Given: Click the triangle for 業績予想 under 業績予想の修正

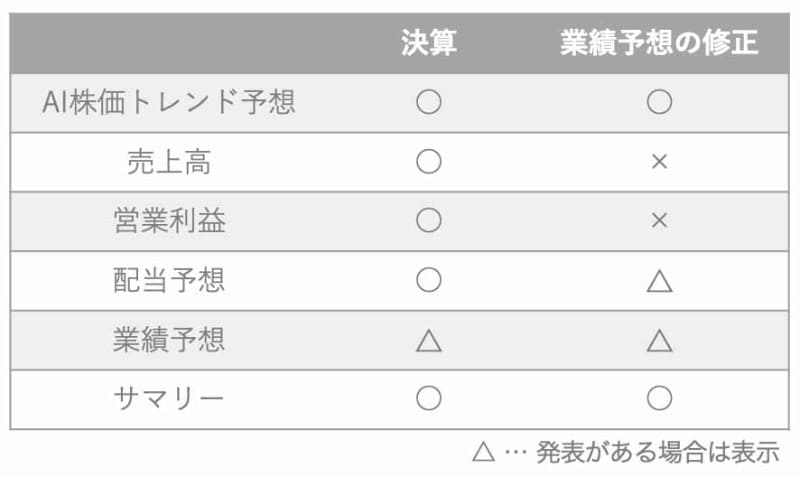Looking at the screenshot, I should (x=658, y=340).
